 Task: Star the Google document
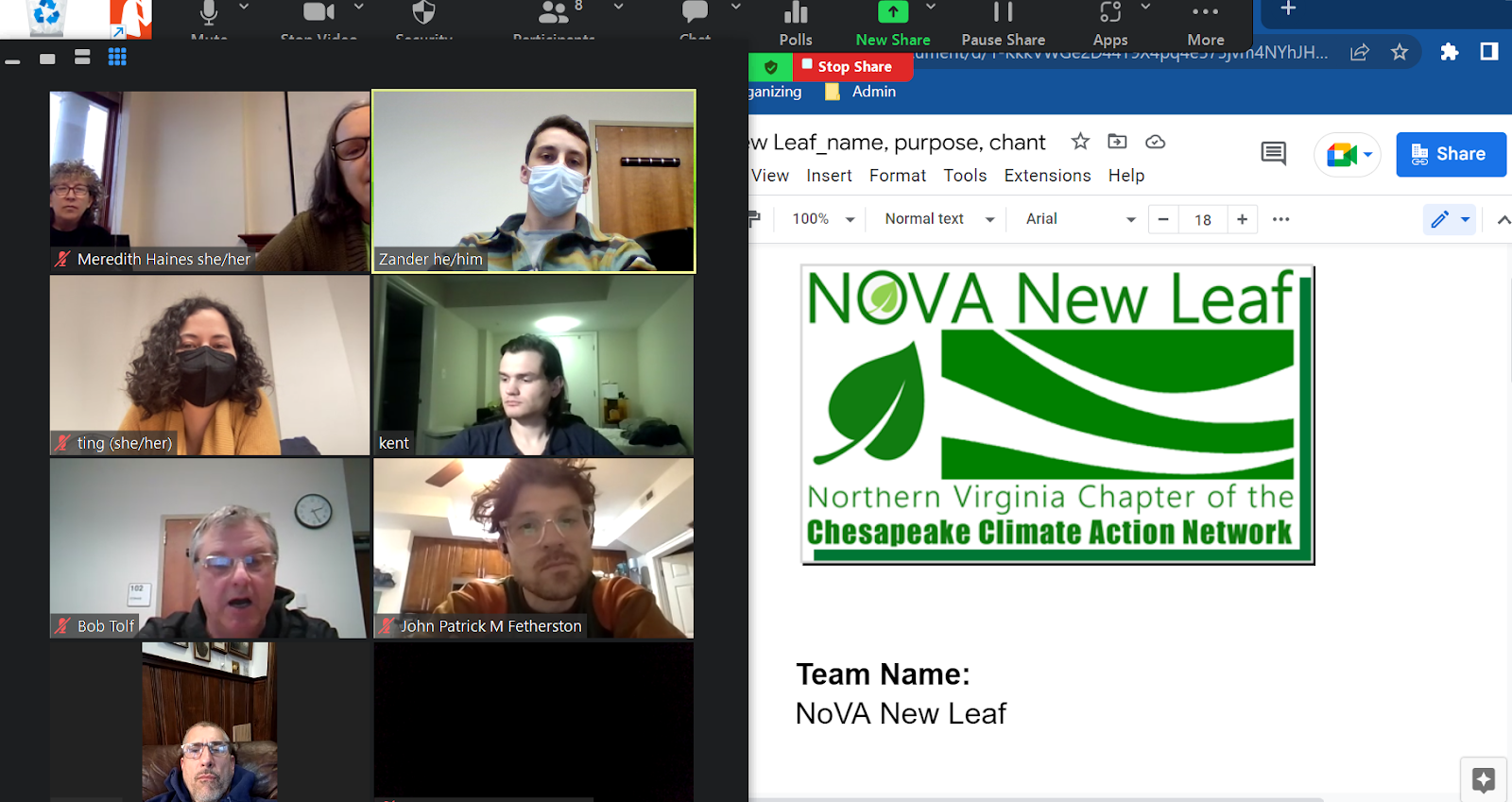point(1080,142)
